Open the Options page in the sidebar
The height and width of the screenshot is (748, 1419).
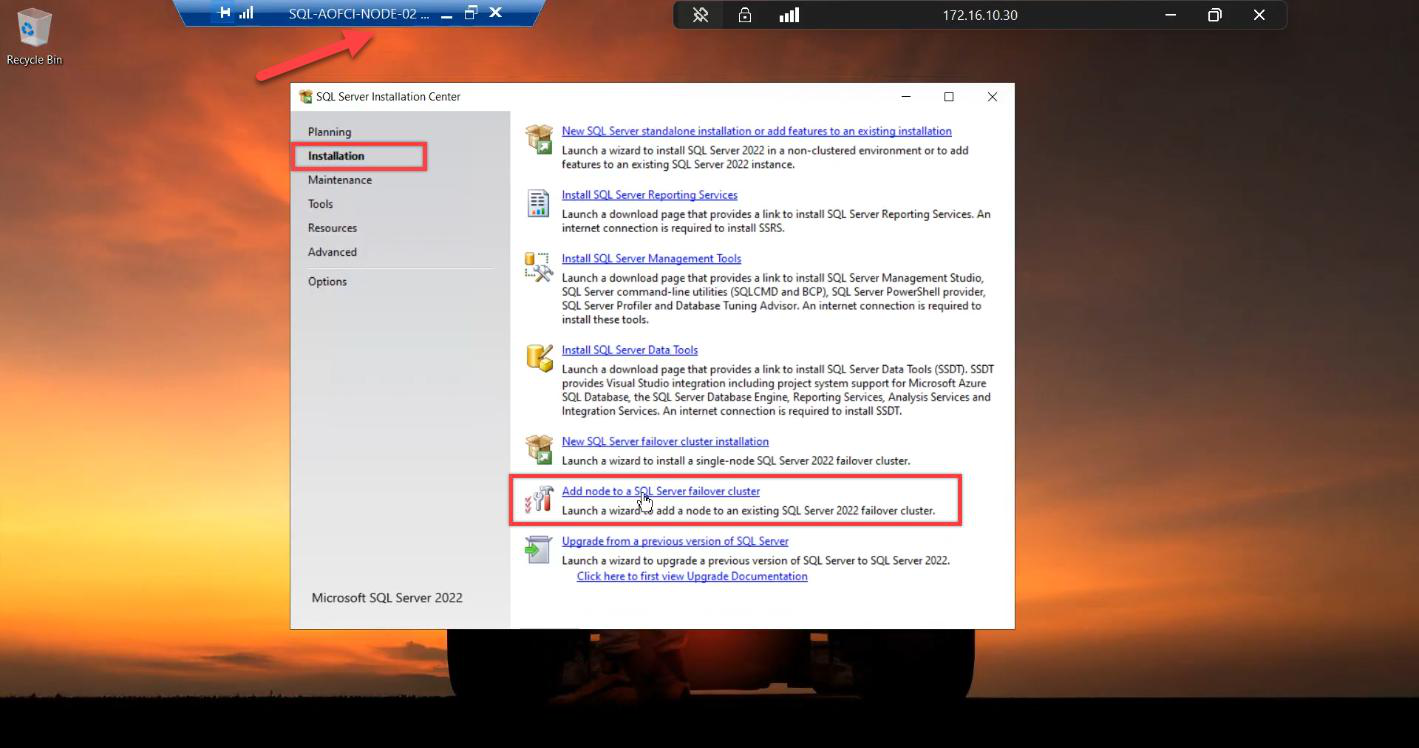point(327,282)
